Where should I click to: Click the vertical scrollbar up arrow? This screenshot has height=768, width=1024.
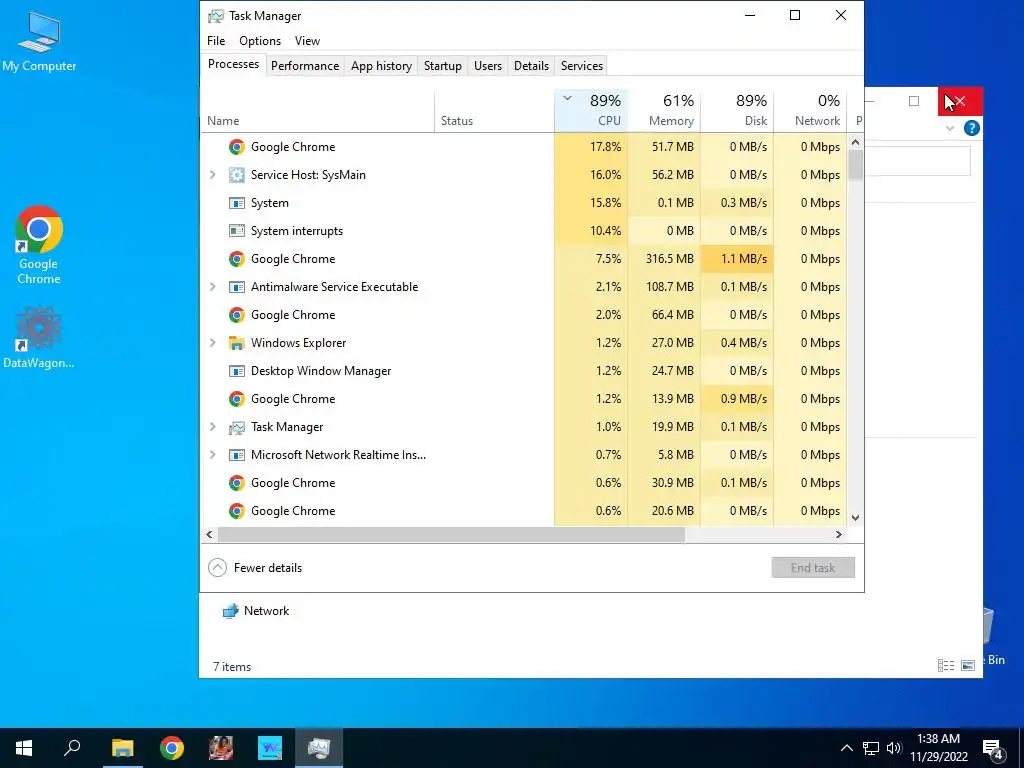tap(856, 142)
